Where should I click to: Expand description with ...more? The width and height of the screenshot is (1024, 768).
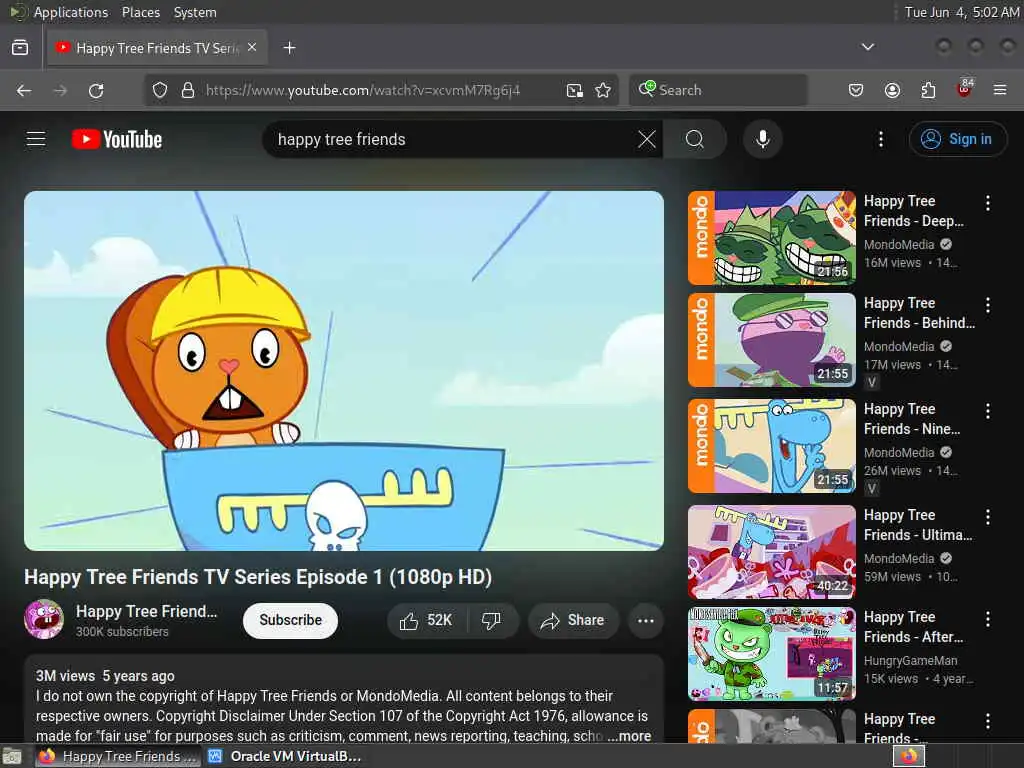[629, 736]
